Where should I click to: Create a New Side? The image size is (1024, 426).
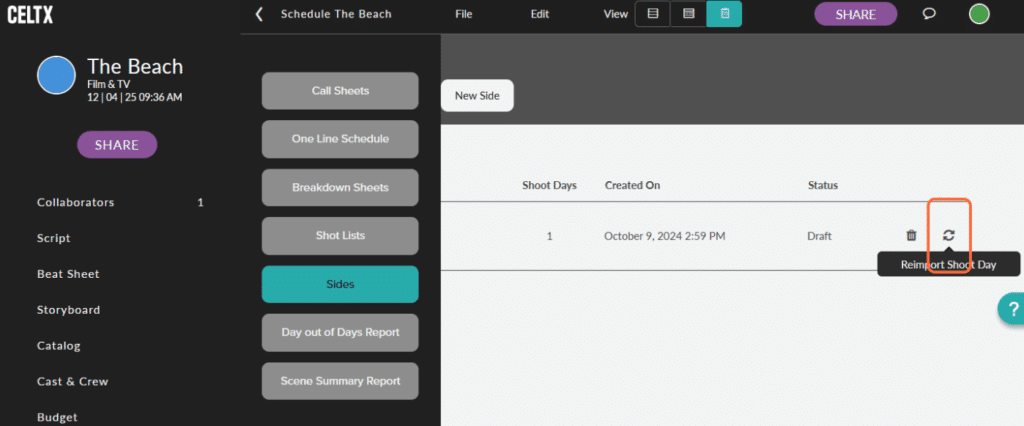click(x=477, y=95)
